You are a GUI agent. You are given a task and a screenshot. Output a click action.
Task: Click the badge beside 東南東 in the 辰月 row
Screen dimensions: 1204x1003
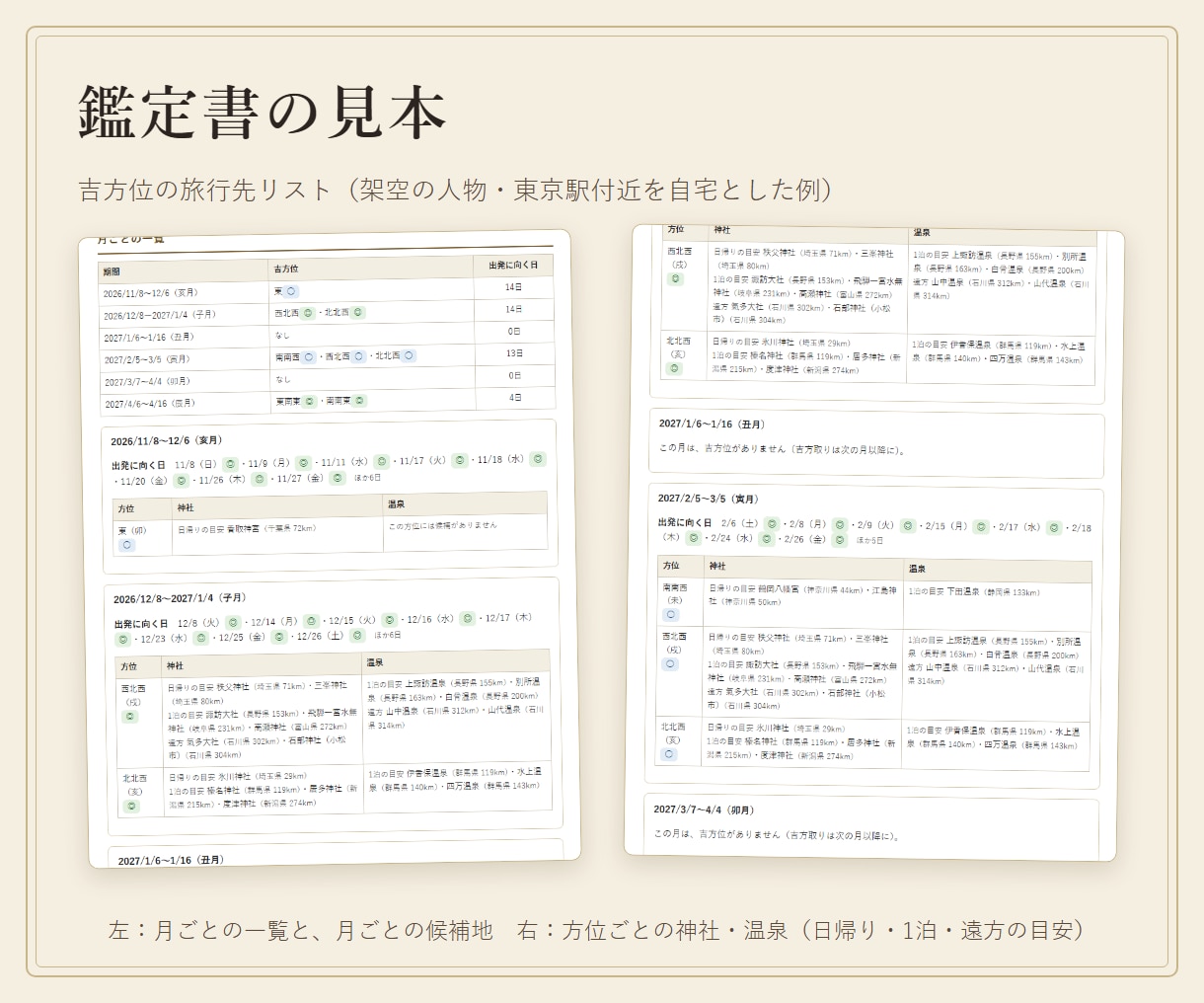click(310, 402)
